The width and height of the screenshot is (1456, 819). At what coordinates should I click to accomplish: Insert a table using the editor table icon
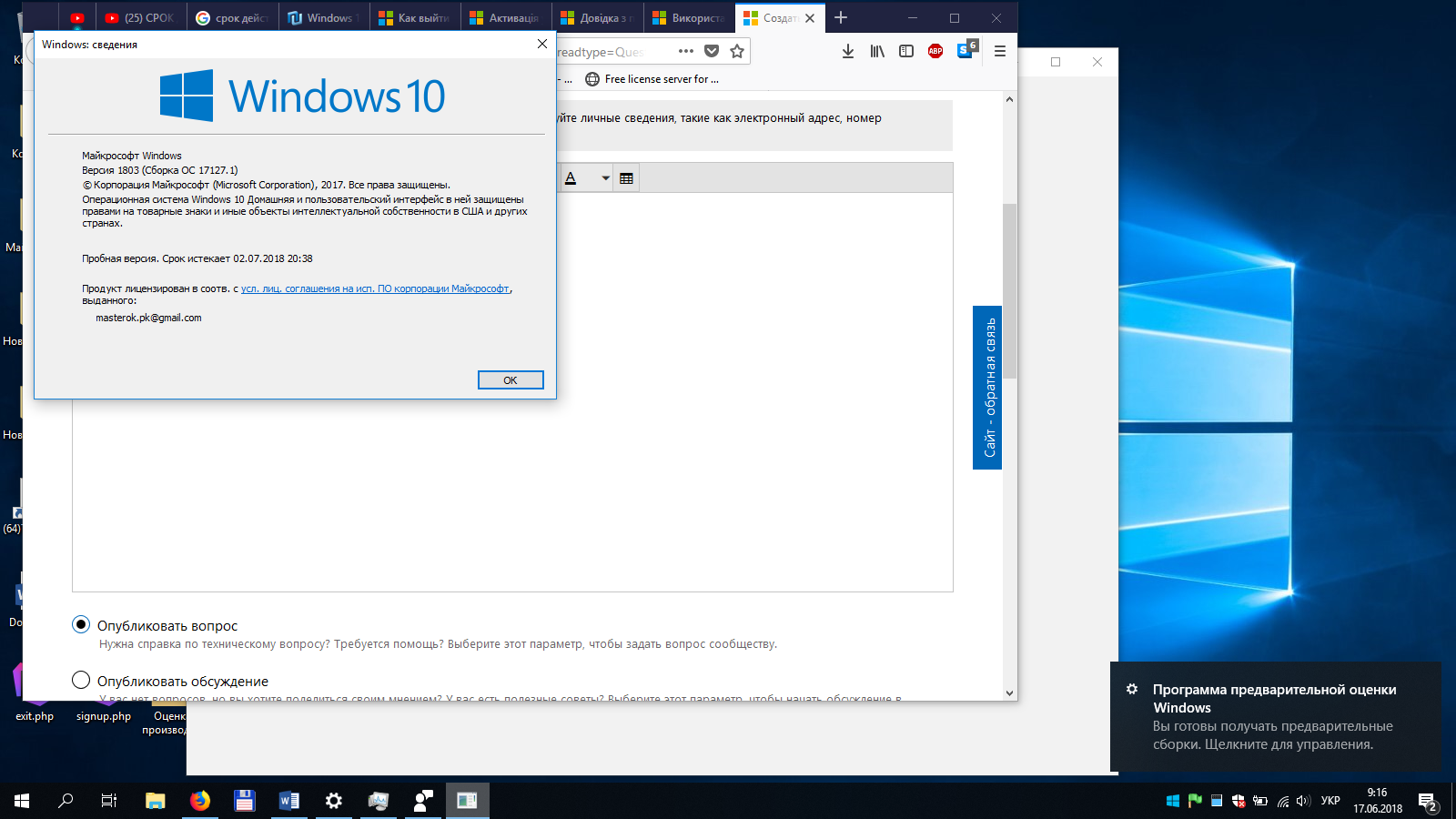tap(626, 178)
